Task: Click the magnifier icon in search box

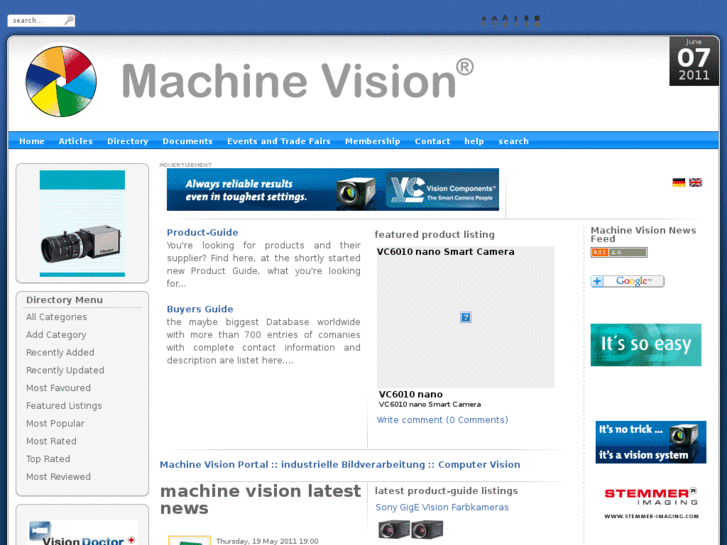Action: (x=69, y=20)
